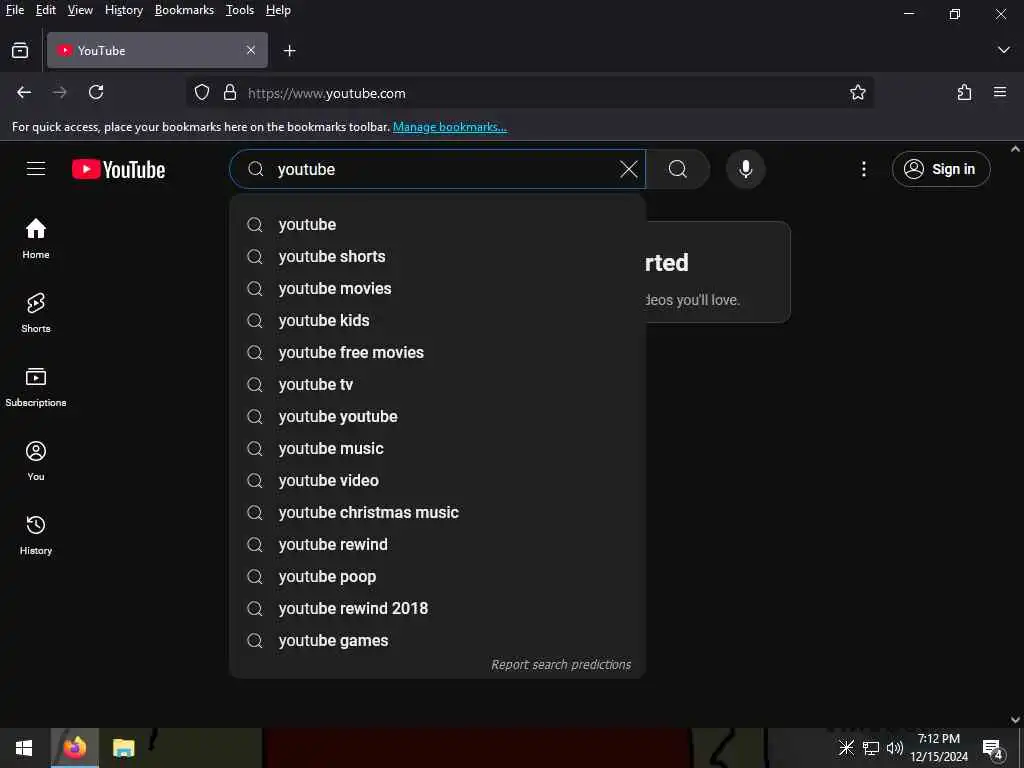The height and width of the screenshot is (768, 1024).
Task: Click Report search predictions
Action: [561, 664]
